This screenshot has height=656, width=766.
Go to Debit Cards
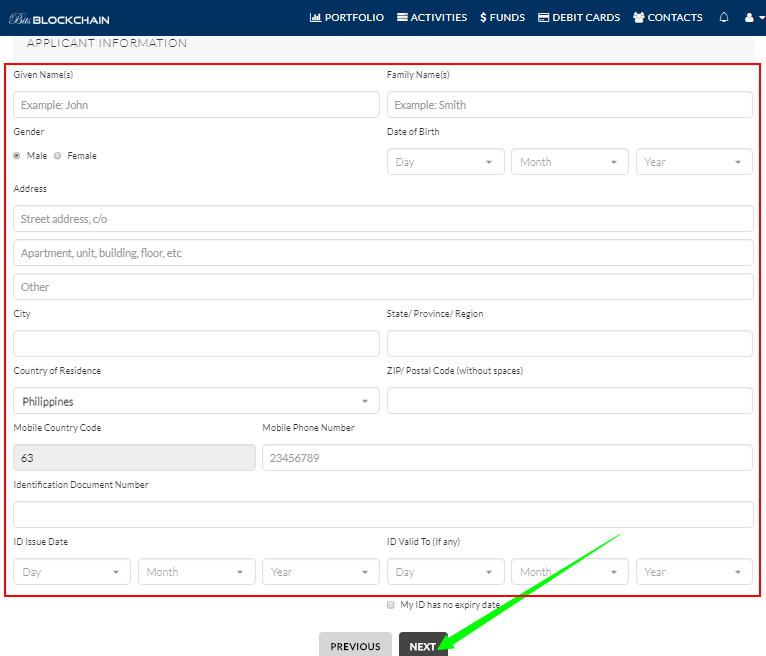[x=579, y=18]
